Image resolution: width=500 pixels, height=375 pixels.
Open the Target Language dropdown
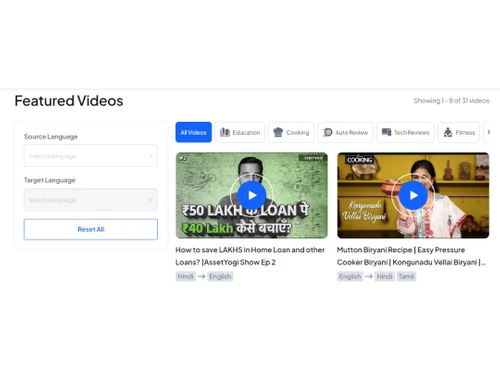coord(91,200)
